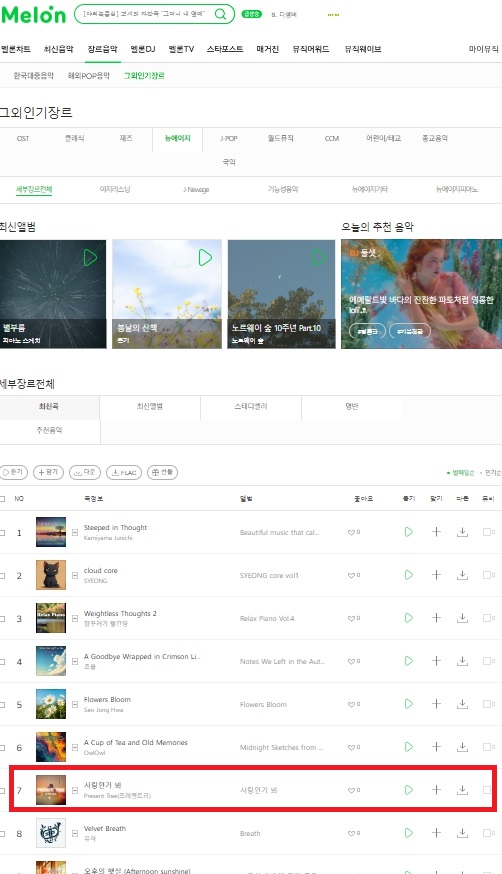Open the 뉴에이지 genre tab
The image size is (502, 874).
tap(177, 138)
